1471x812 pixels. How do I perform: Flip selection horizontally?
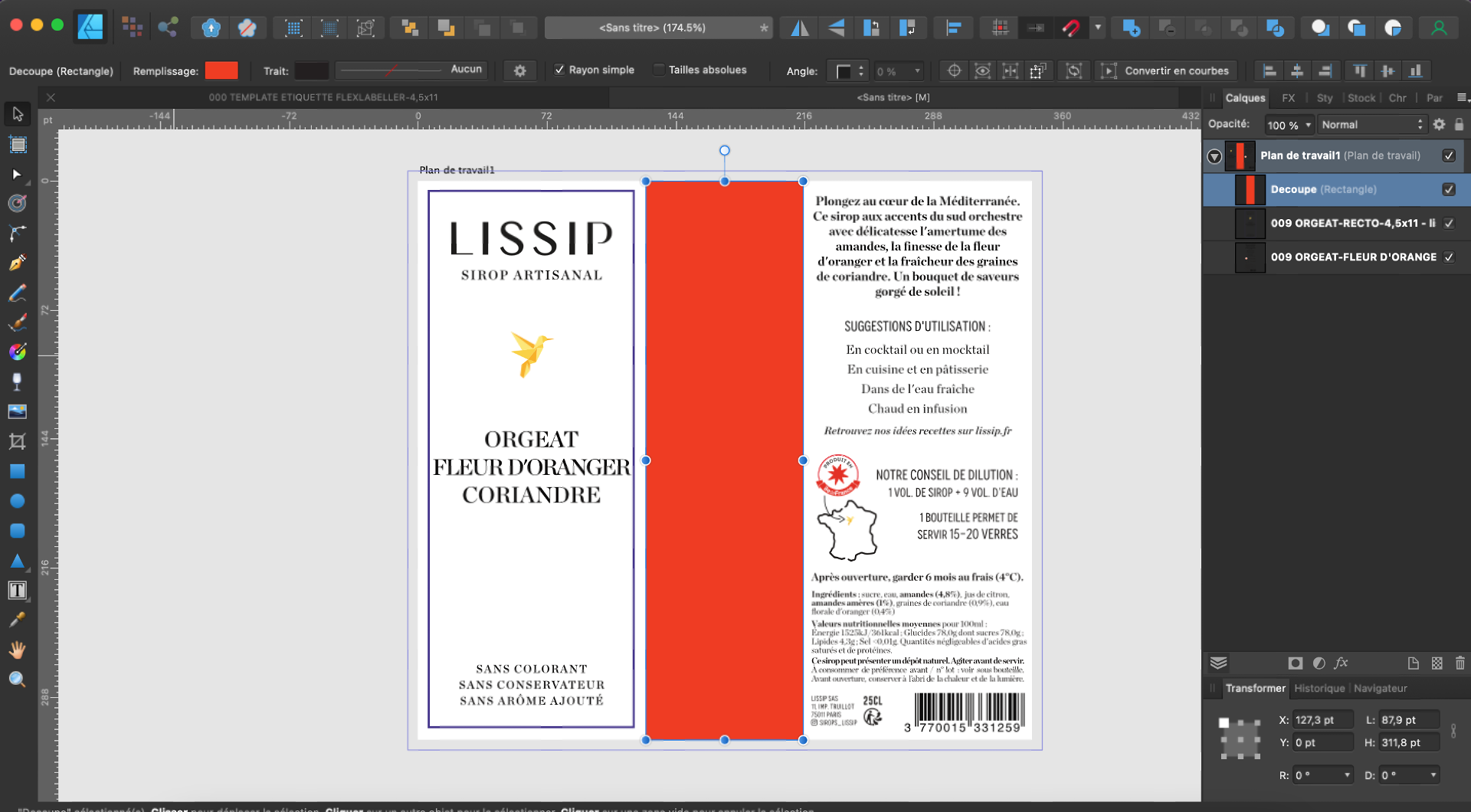[x=800, y=28]
